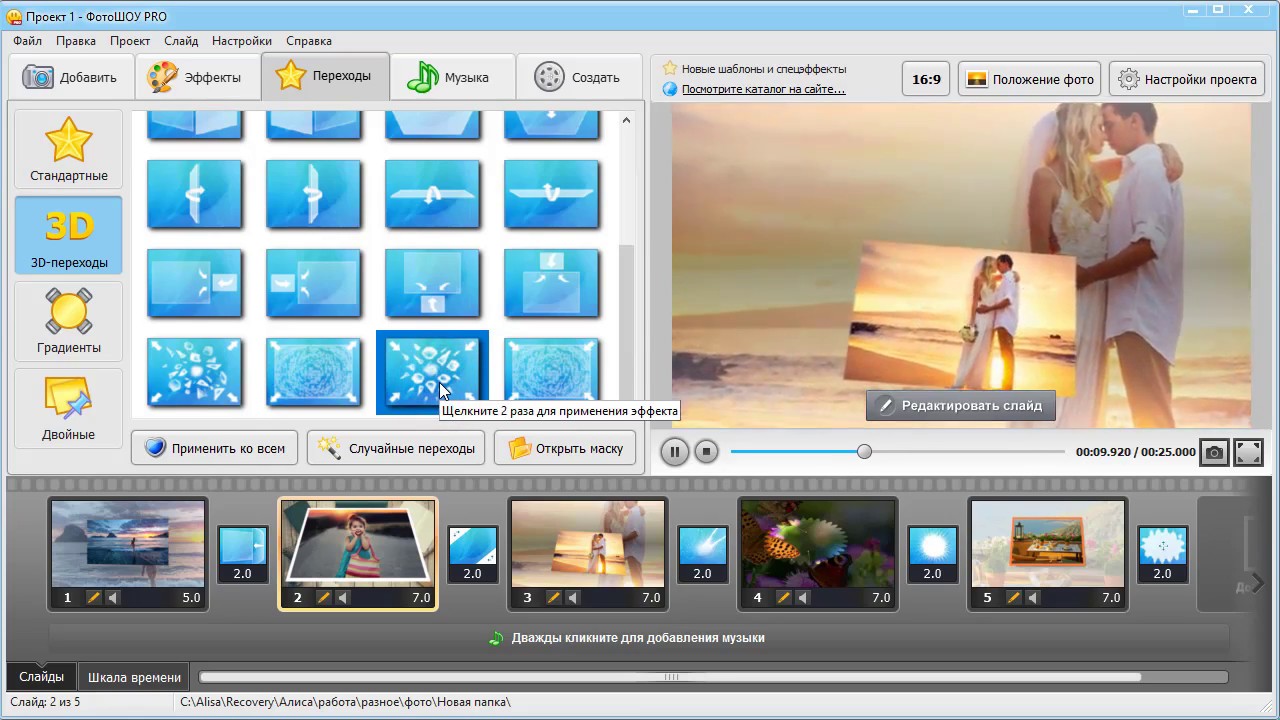Click slide 2 duration value 7.0
This screenshot has width=1280, height=720.
coord(421,598)
